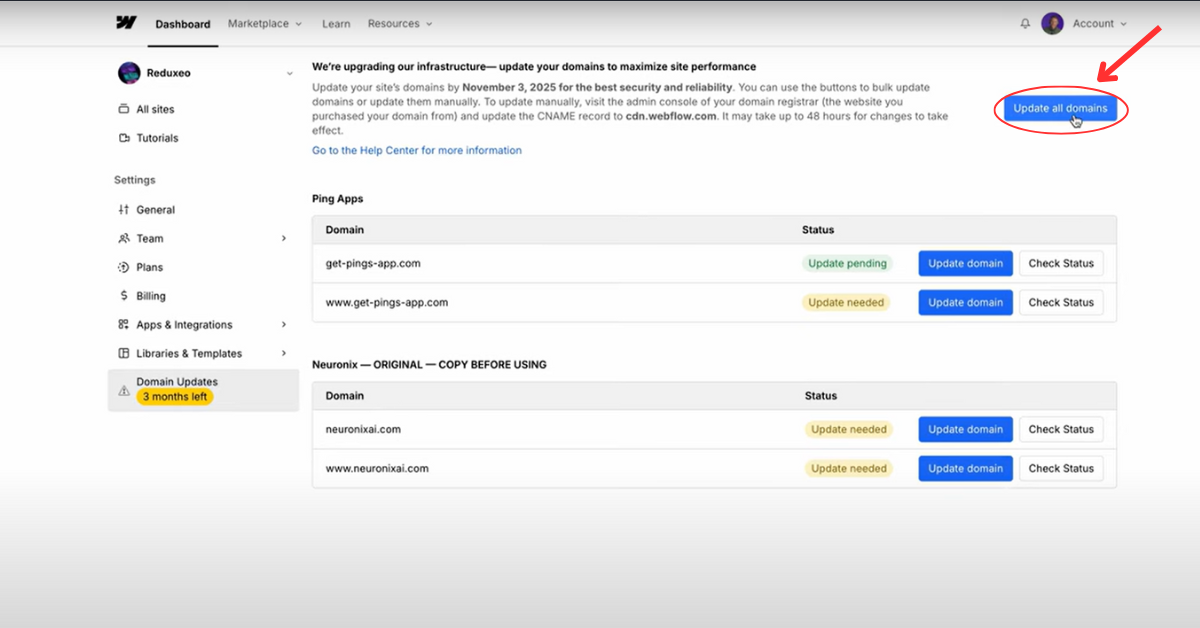Check Status for neuronixai.com

click(1061, 429)
